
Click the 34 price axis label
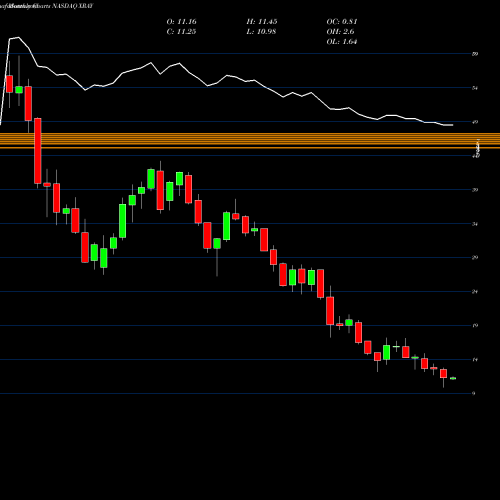click(x=475, y=224)
